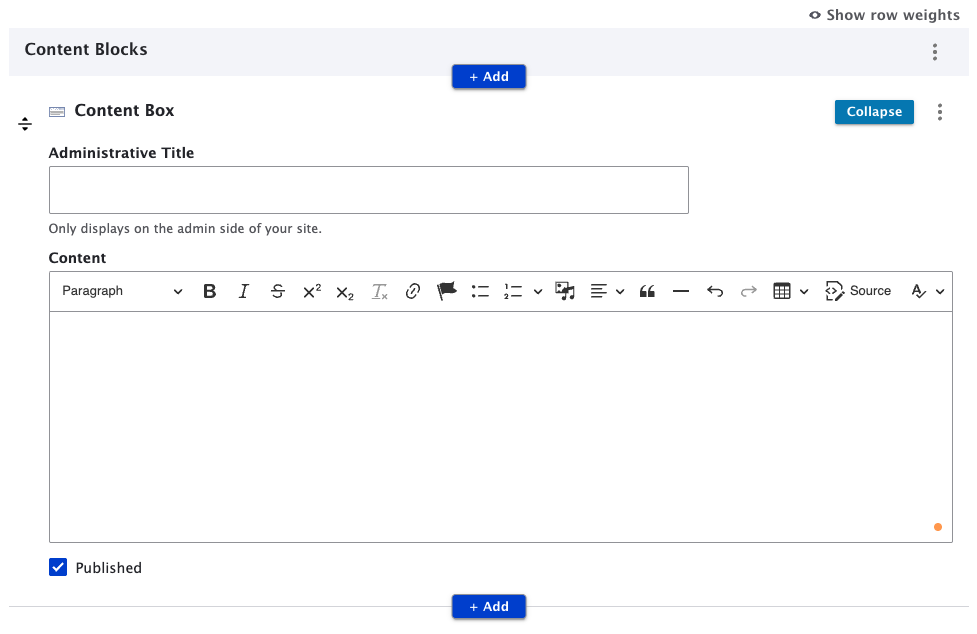Click the remove formatting icon
Viewport: 977px width, 634px height.
(x=379, y=291)
